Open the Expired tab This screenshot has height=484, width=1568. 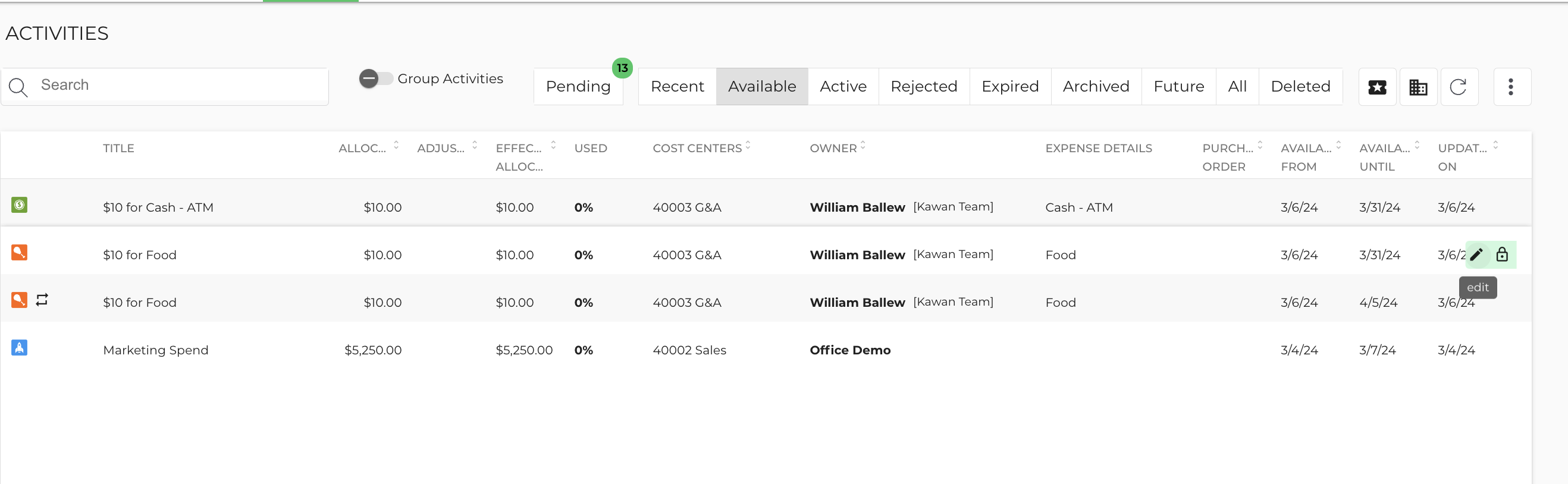[x=1011, y=86]
